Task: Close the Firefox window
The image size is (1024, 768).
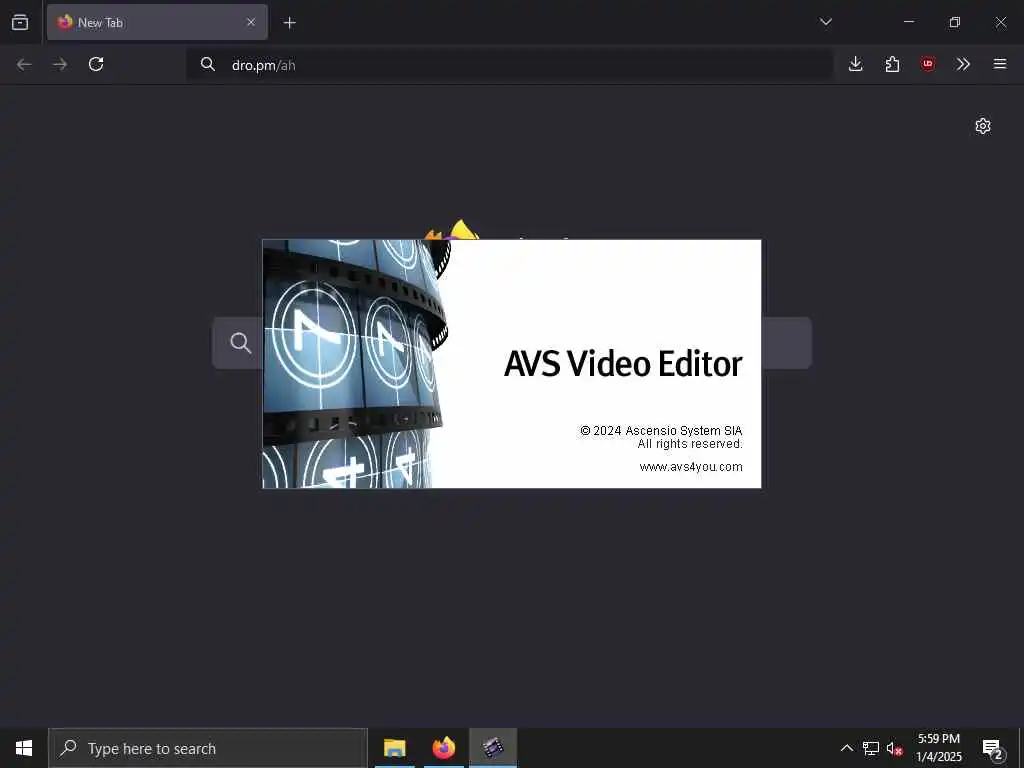Action: [x=1000, y=22]
